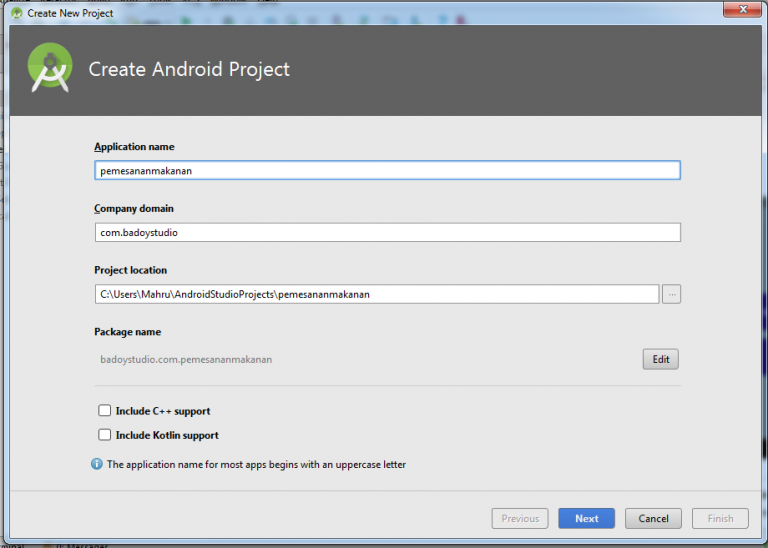Click the small Android icon in title bar
This screenshot has height=548, width=768.
(x=16, y=13)
